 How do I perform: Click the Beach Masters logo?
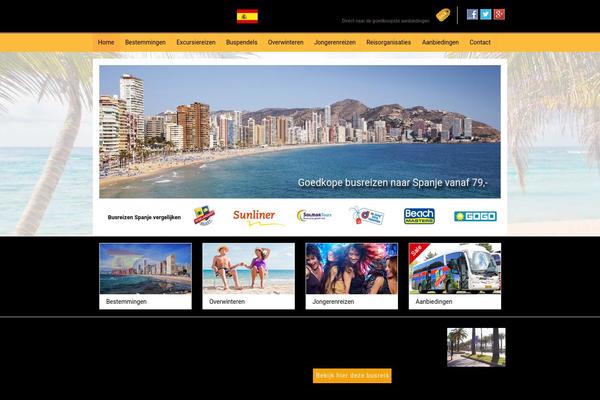click(x=419, y=216)
